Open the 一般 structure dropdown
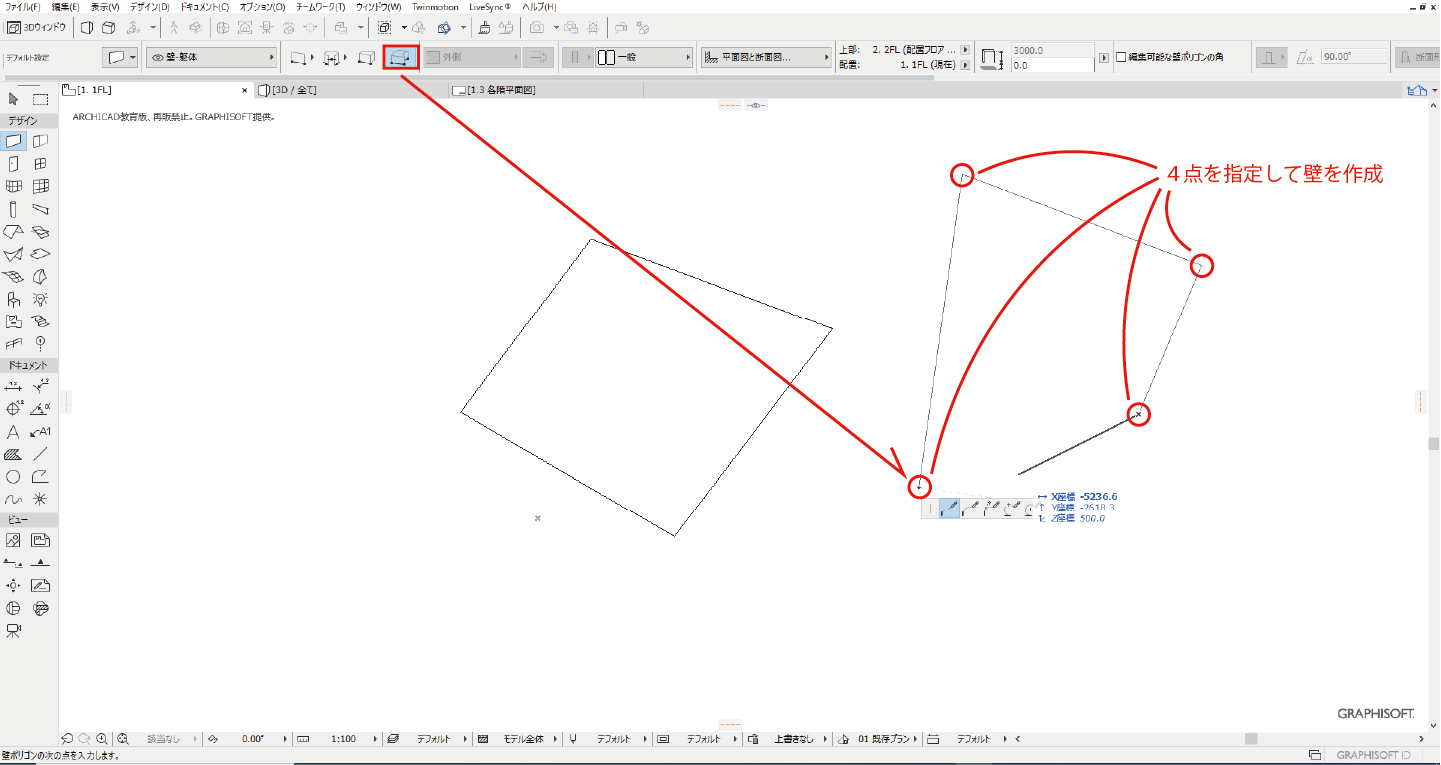The width and height of the screenshot is (1441, 765). coord(688,58)
